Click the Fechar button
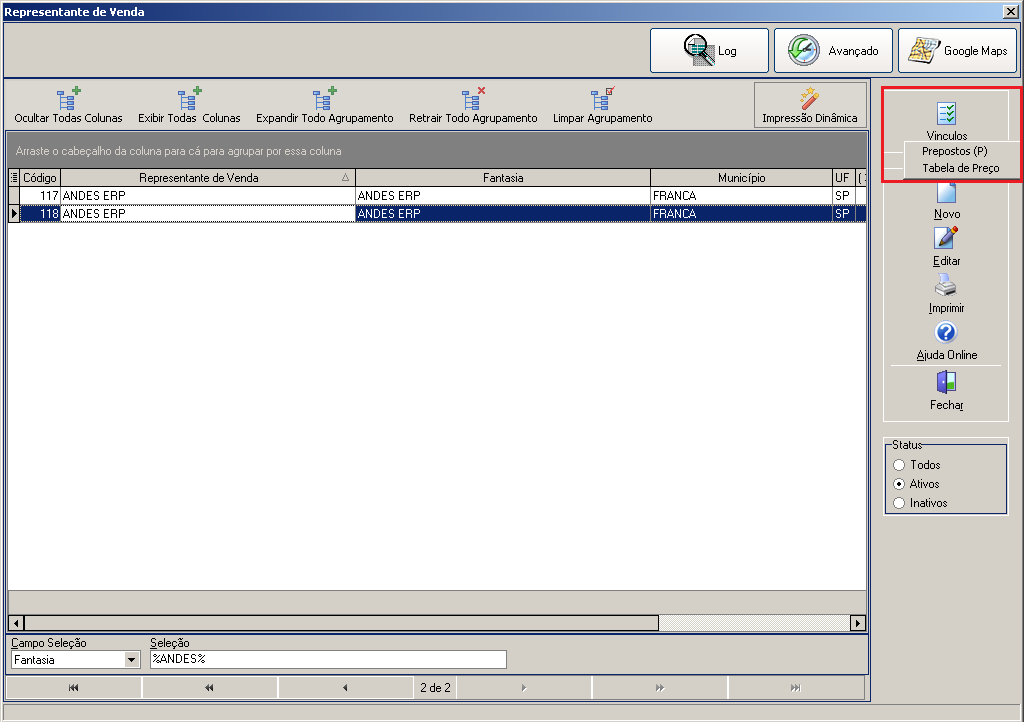The height and width of the screenshot is (722, 1024). click(946, 390)
